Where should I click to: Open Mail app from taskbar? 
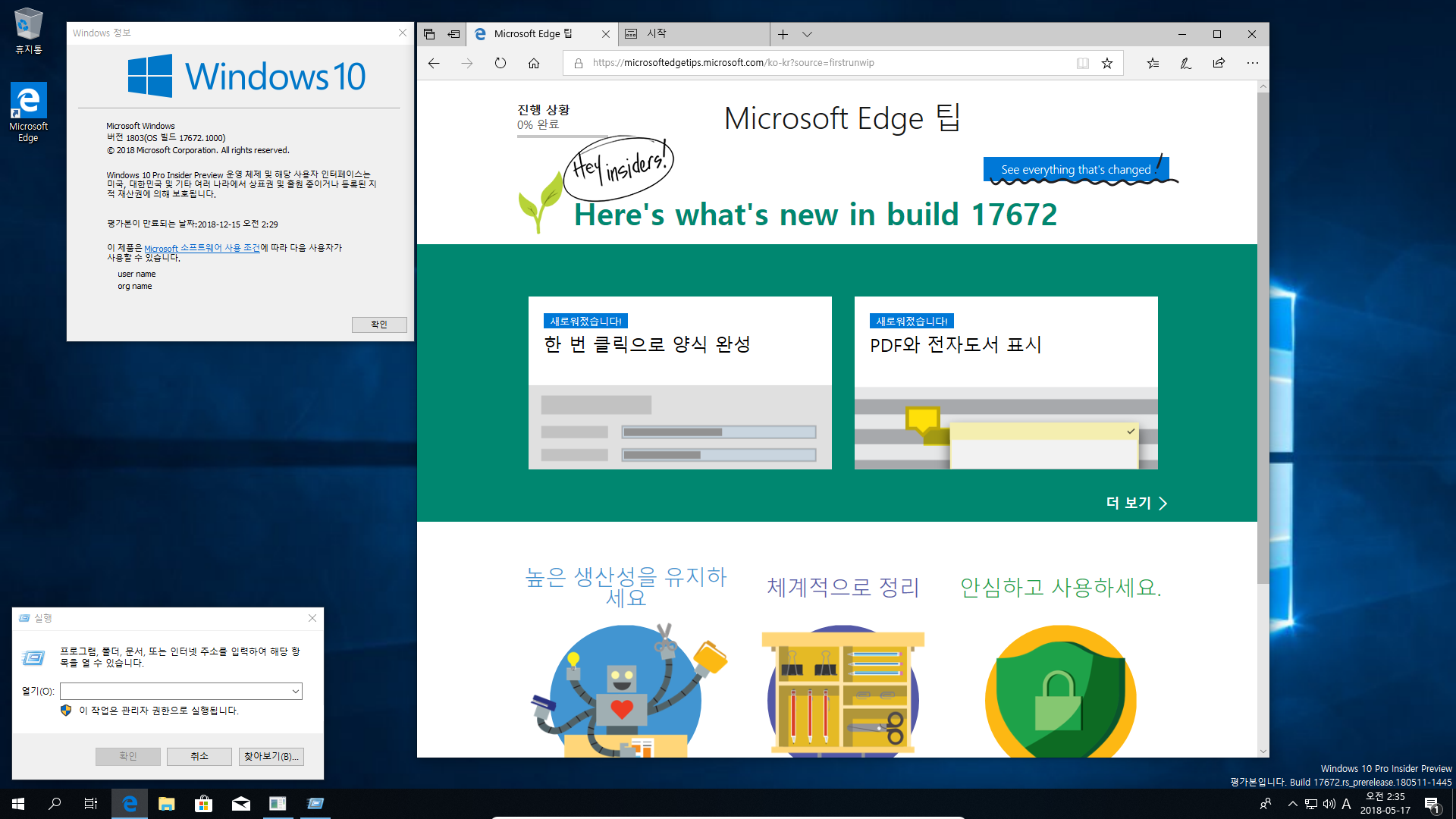pyautogui.click(x=241, y=804)
